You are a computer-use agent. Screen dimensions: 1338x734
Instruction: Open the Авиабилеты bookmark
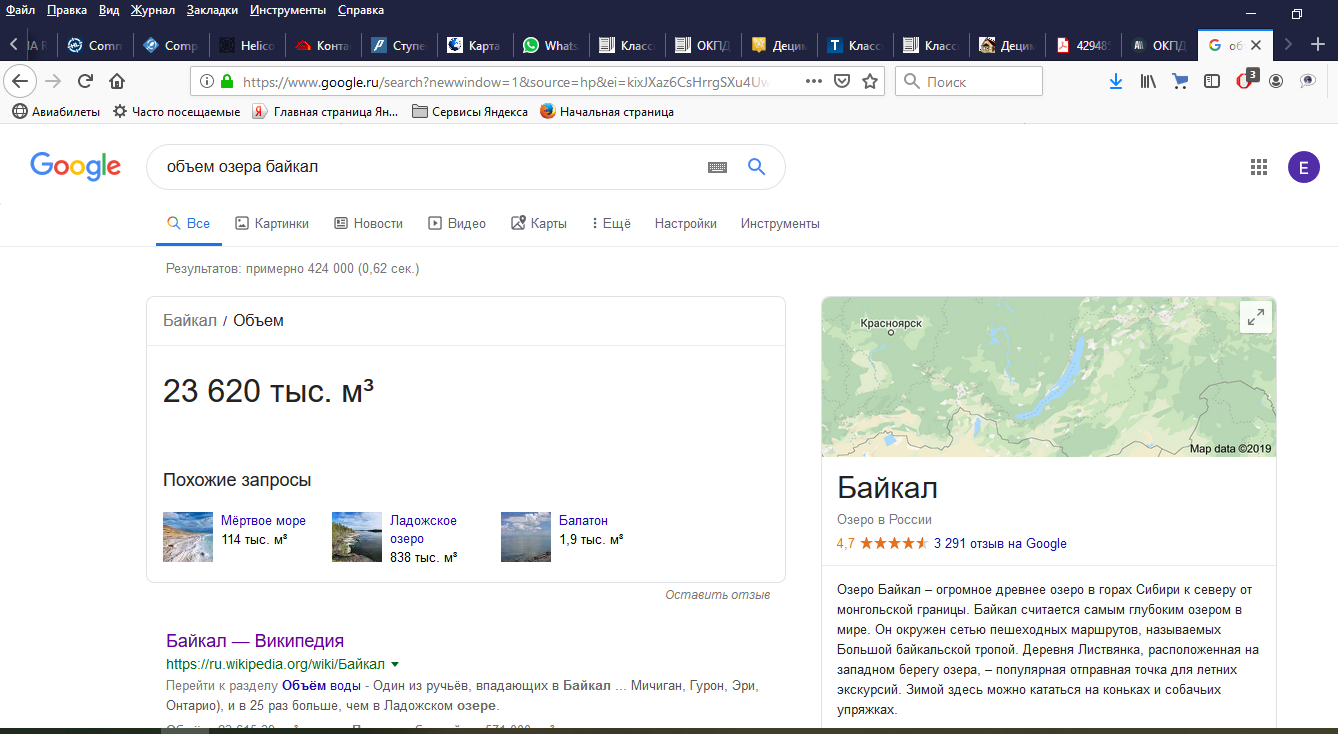(x=56, y=112)
